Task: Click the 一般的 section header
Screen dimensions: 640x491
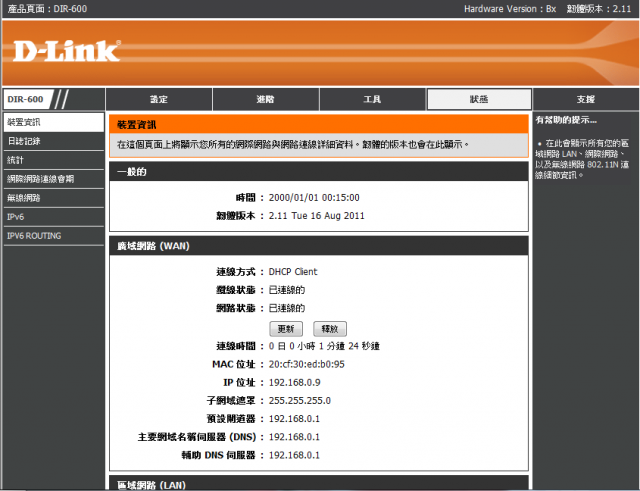Action: pos(319,171)
